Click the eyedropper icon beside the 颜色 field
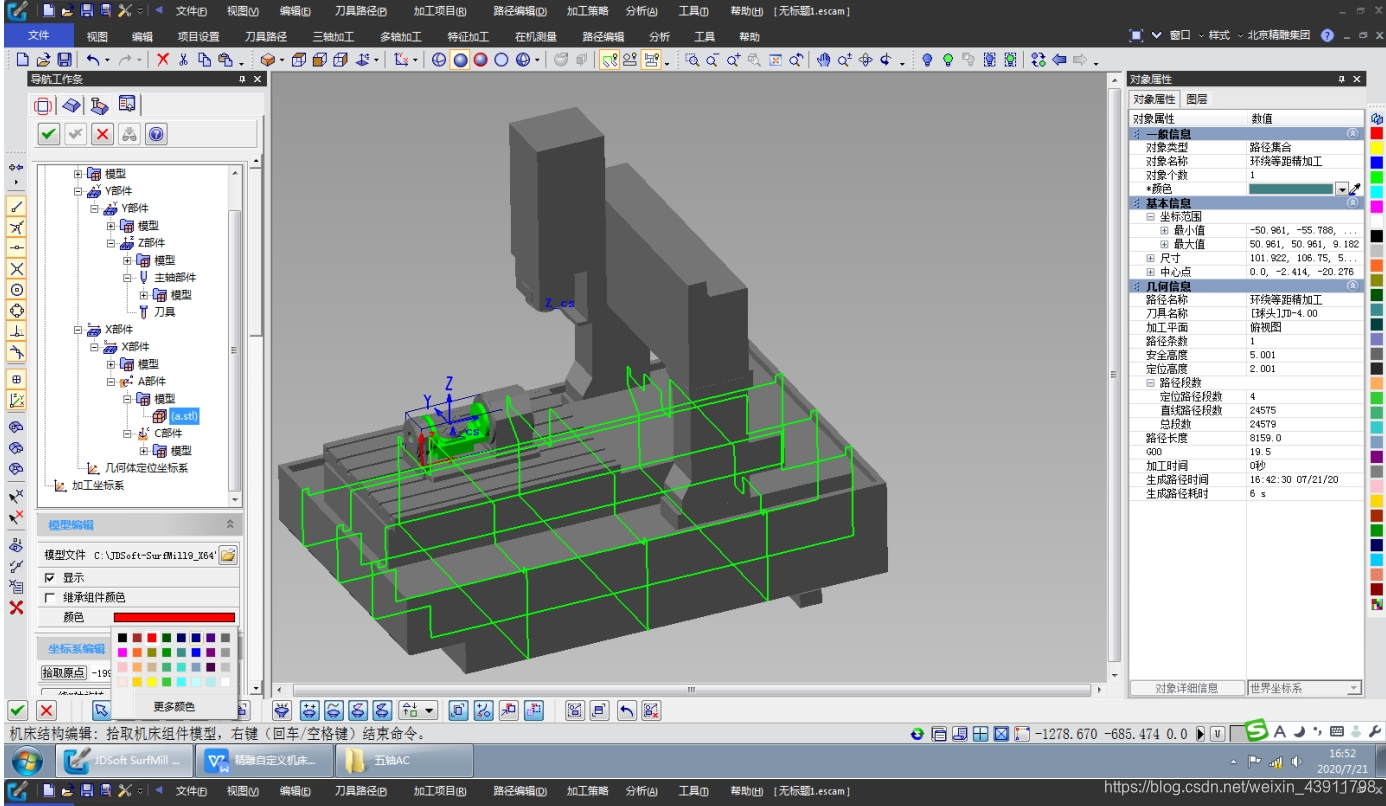This screenshot has width=1386, height=806. coord(1356,188)
